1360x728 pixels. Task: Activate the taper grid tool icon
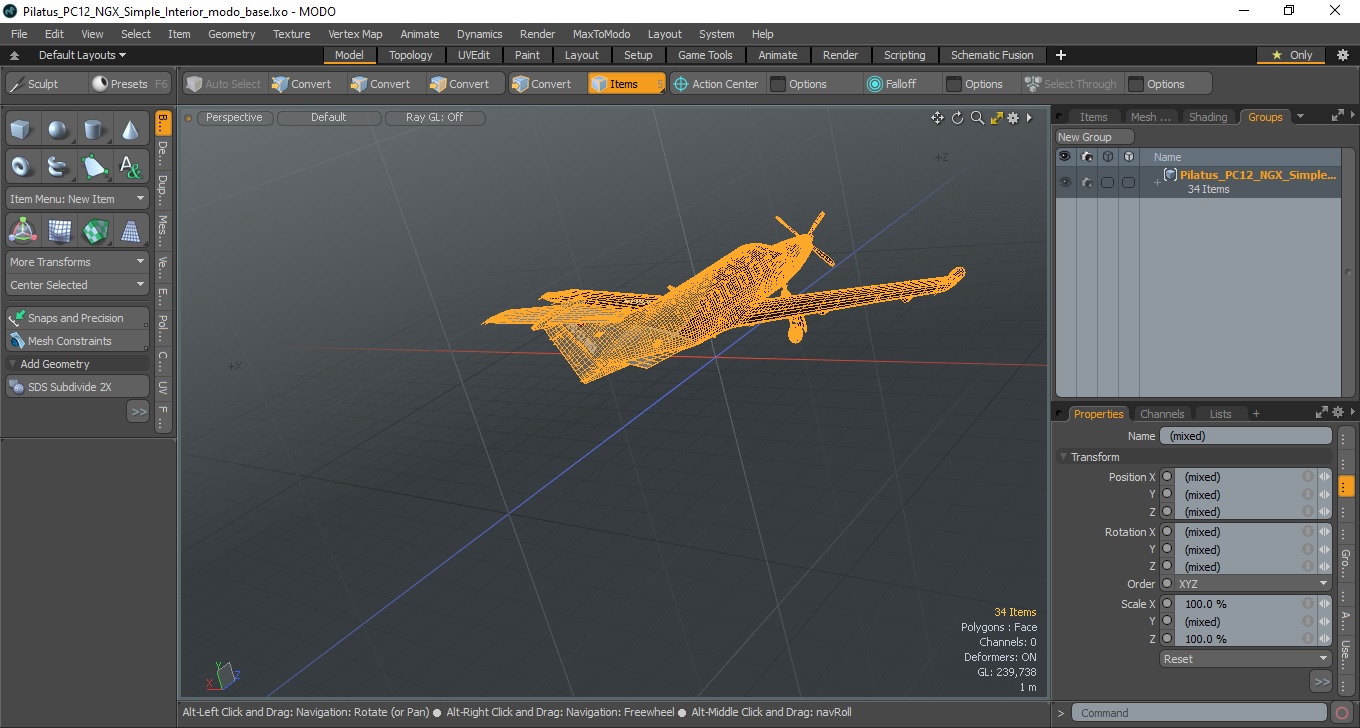[130, 231]
